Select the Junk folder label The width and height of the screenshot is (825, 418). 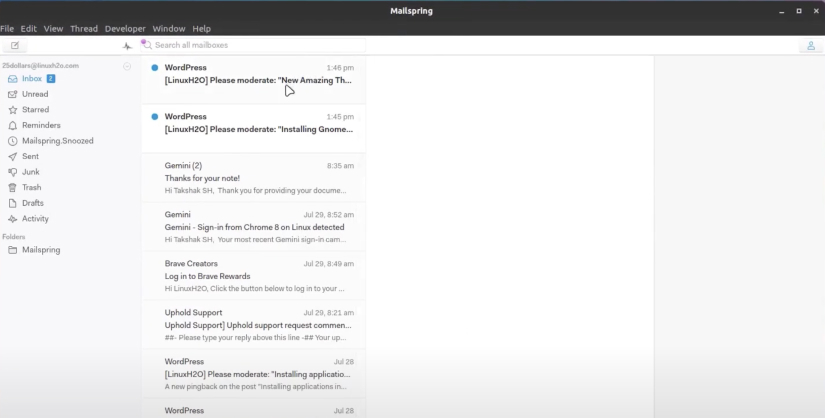(31, 172)
